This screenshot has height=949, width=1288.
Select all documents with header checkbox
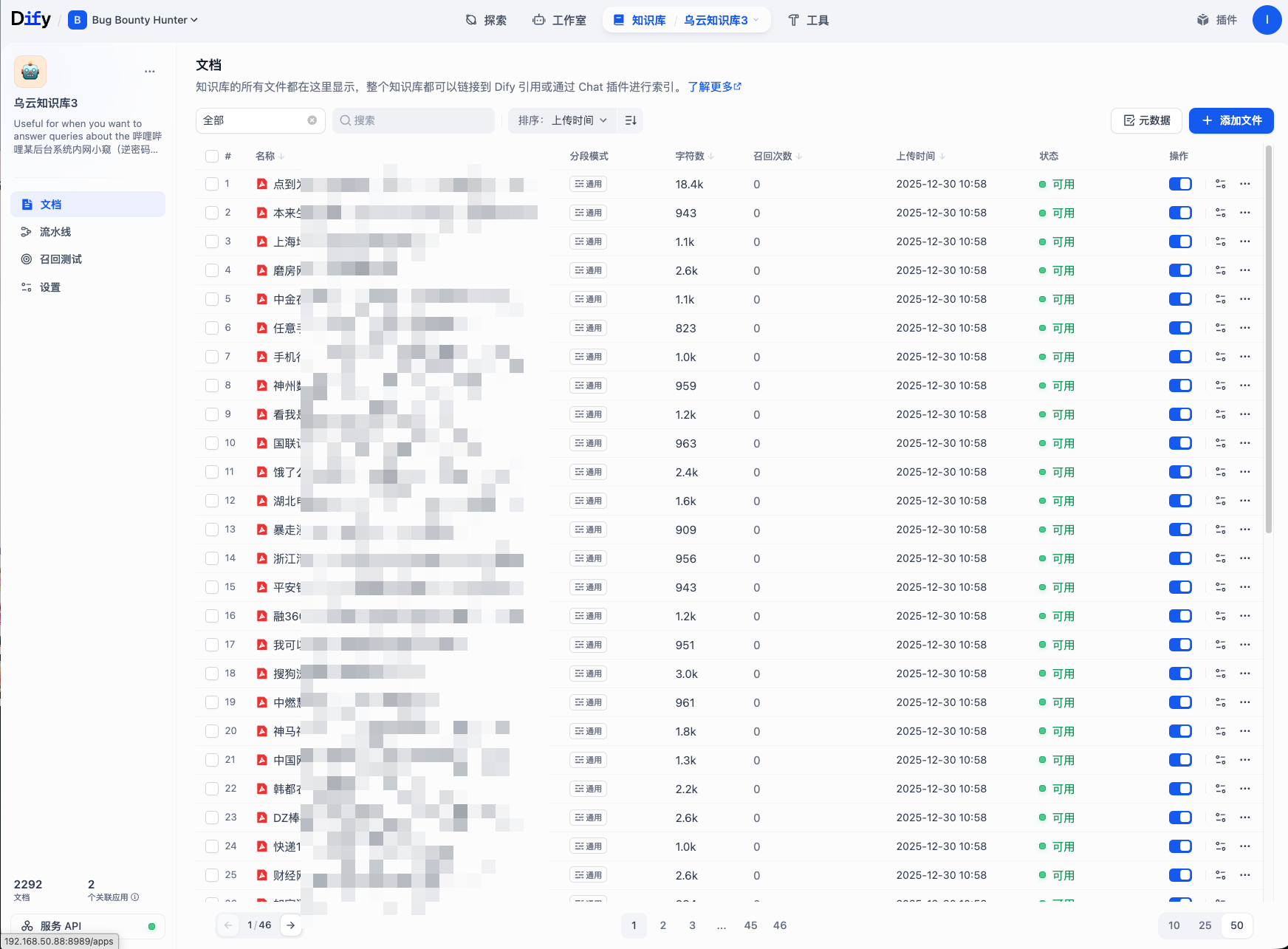tap(212, 156)
